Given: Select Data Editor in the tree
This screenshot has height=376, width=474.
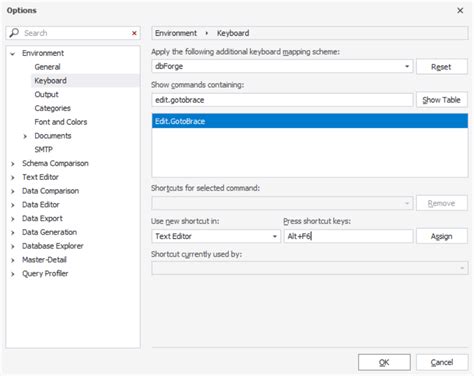Looking at the screenshot, I should click(41, 205).
